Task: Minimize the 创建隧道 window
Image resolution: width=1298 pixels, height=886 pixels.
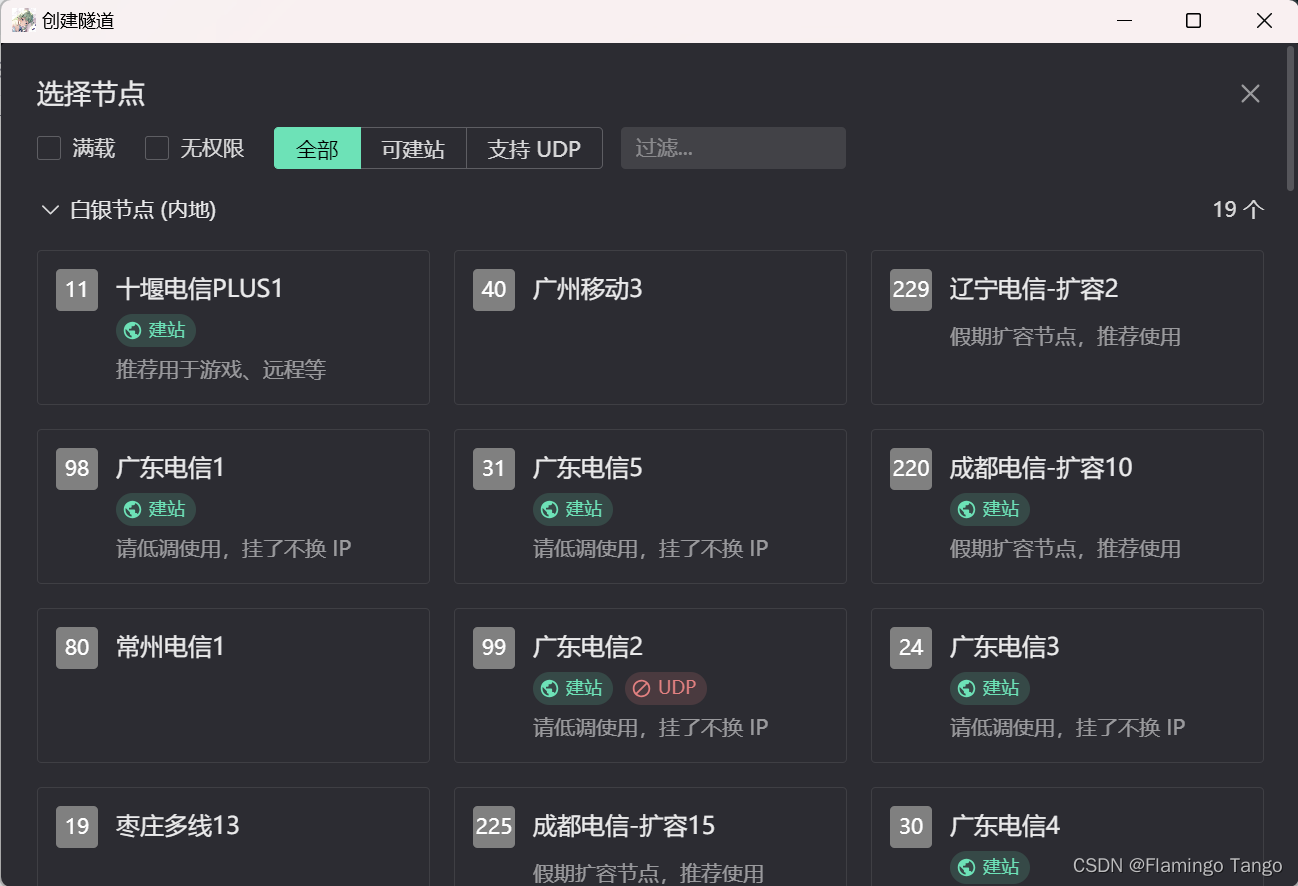Action: [1125, 20]
